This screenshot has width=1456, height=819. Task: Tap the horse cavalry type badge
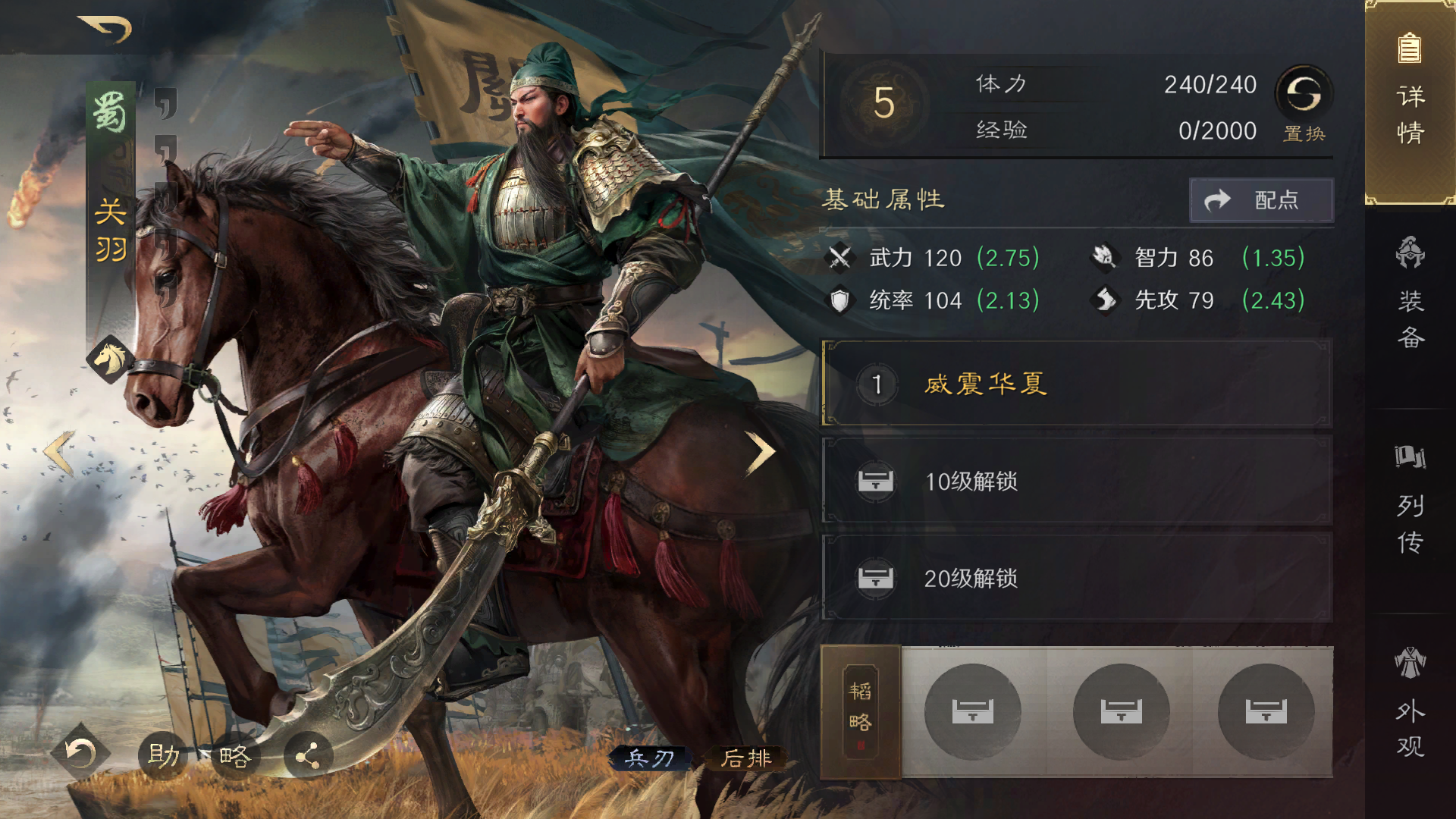click(x=110, y=359)
